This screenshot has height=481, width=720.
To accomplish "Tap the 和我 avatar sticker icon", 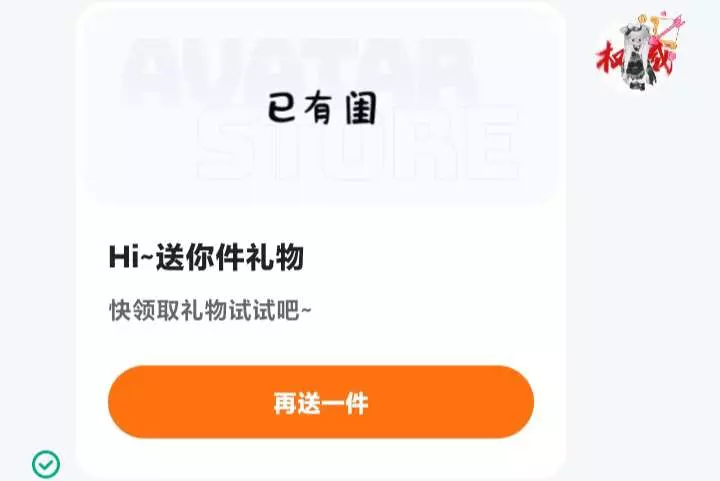I will pos(640,51).
